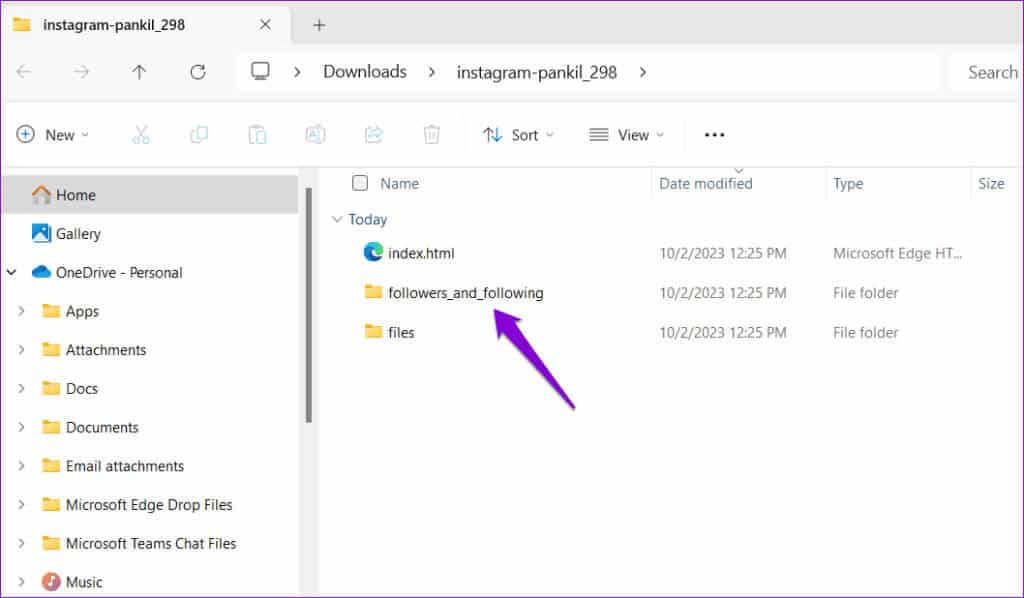The width and height of the screenshot is (1024, 598).
Task: Expand the Apps folder node
Action: [22, 311]
